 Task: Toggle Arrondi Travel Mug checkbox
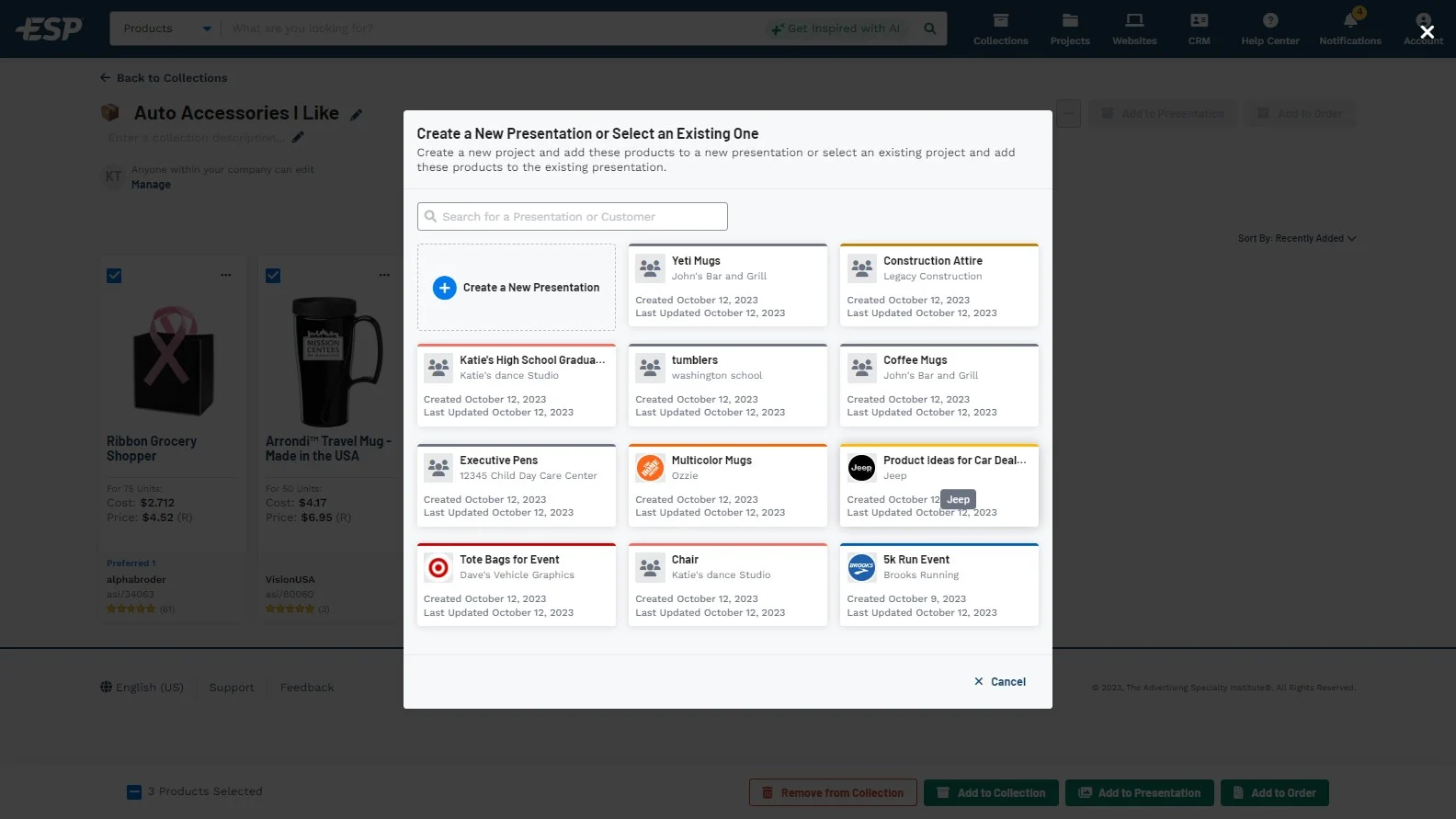point(273,276)
